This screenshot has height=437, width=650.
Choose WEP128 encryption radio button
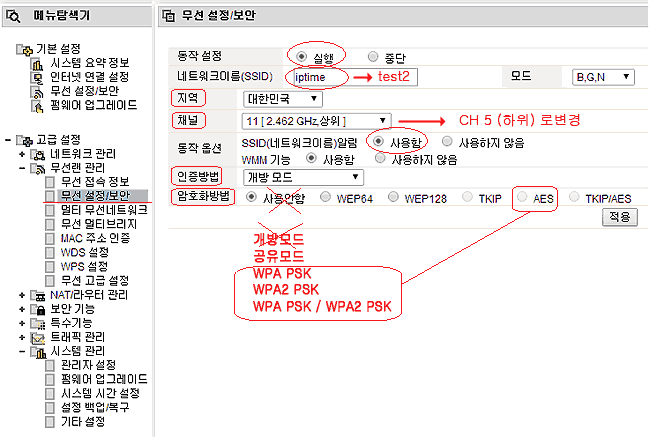click(393, 197)
